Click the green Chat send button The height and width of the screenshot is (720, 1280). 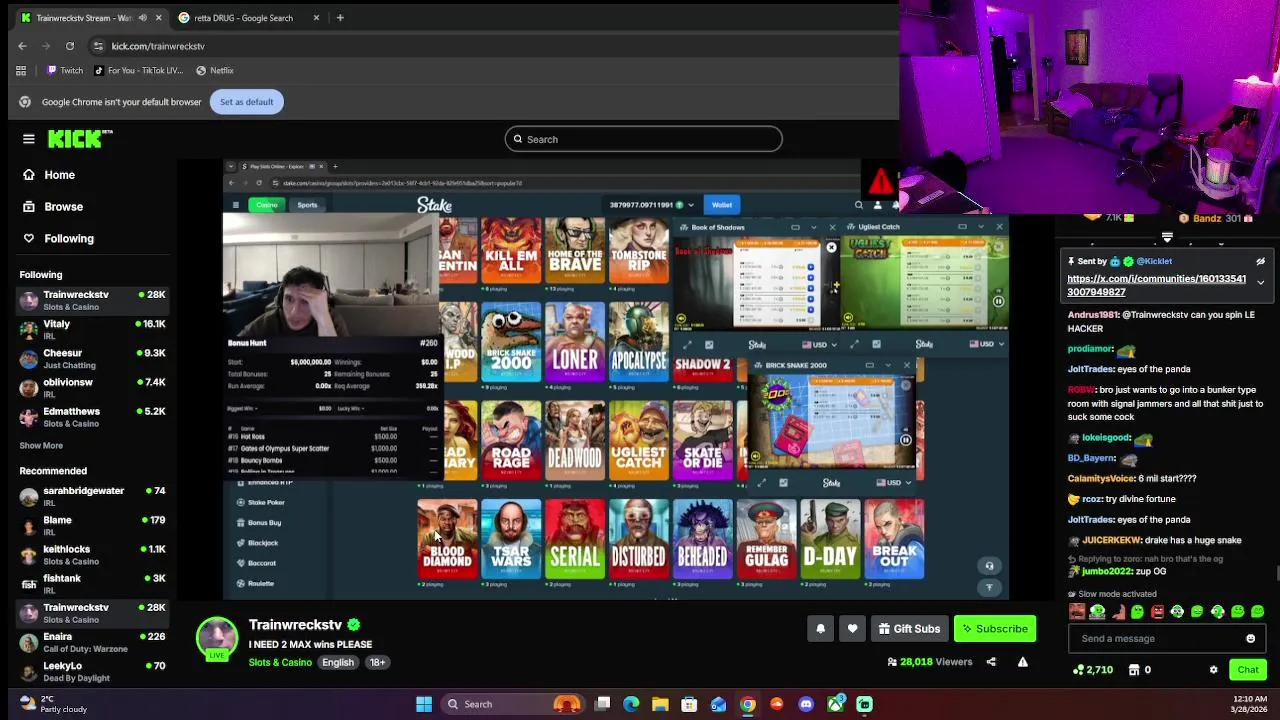coord(1248,670)
